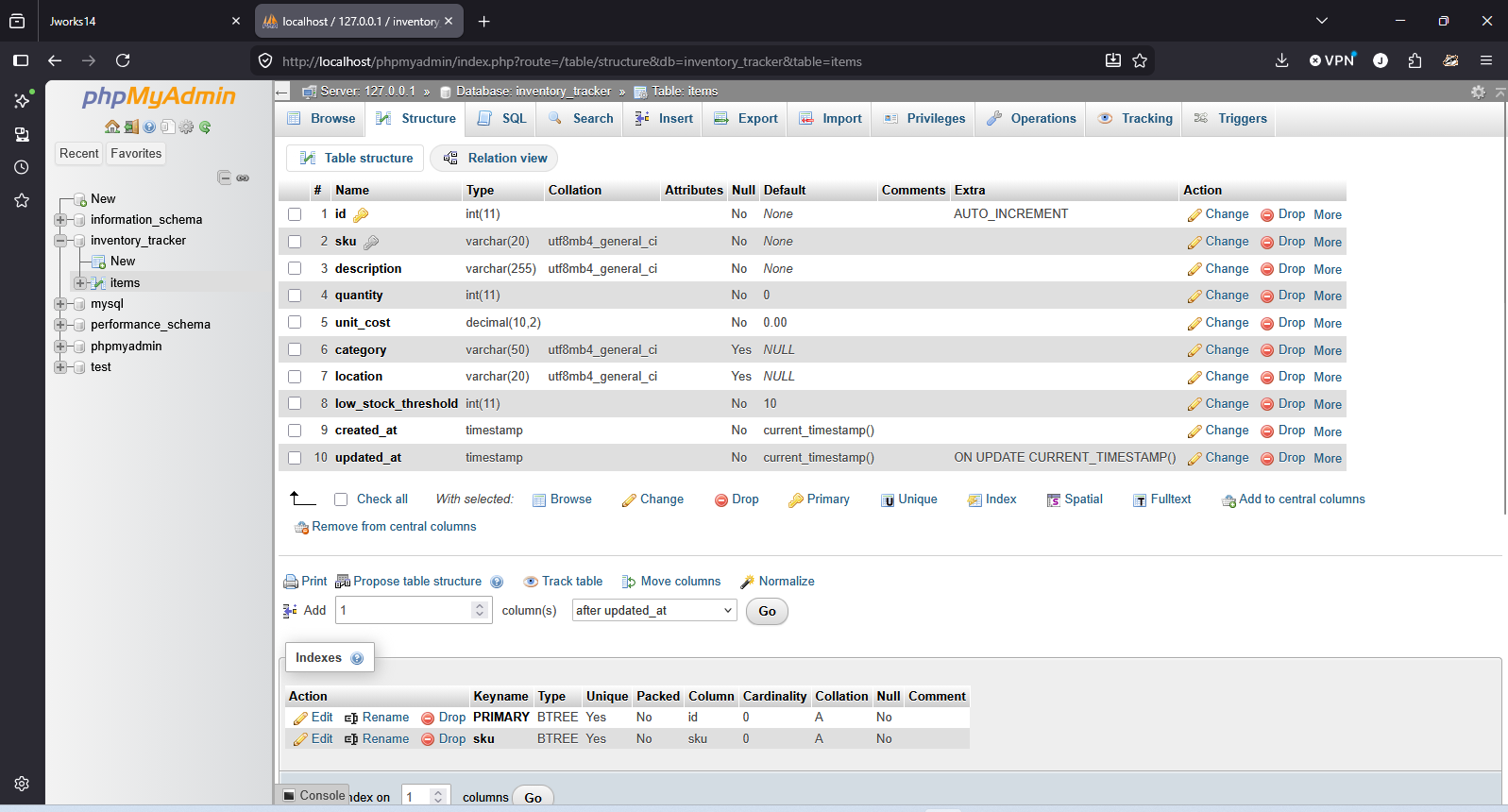Image resolution: width=1508 pixels, height=812 pixels.
Task: Open the Triggers tab
Action: [x=1230, y=119]
